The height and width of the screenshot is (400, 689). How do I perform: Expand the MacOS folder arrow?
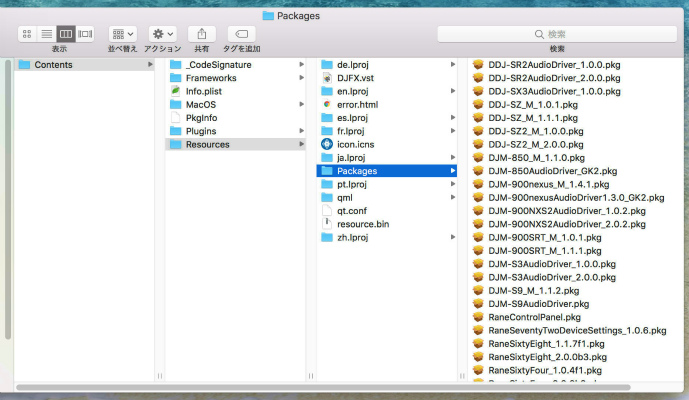click(x=301, y=105)
